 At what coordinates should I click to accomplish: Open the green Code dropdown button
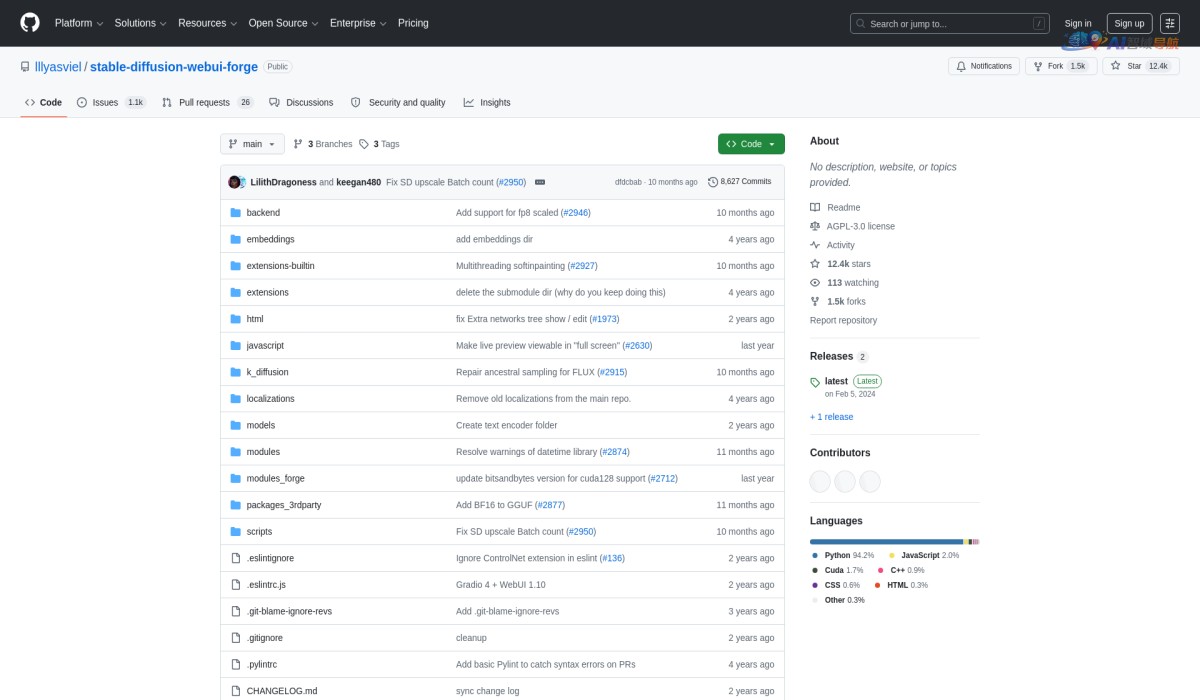750,144
